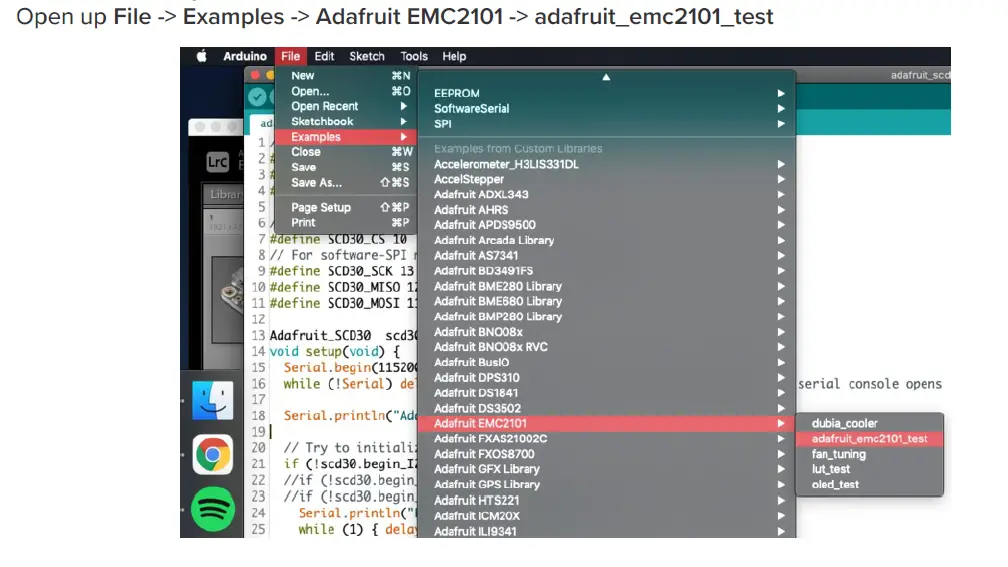Choose Save from the File menu
The height and width of the screenshot is (567, 1008).
pos(346,167)
